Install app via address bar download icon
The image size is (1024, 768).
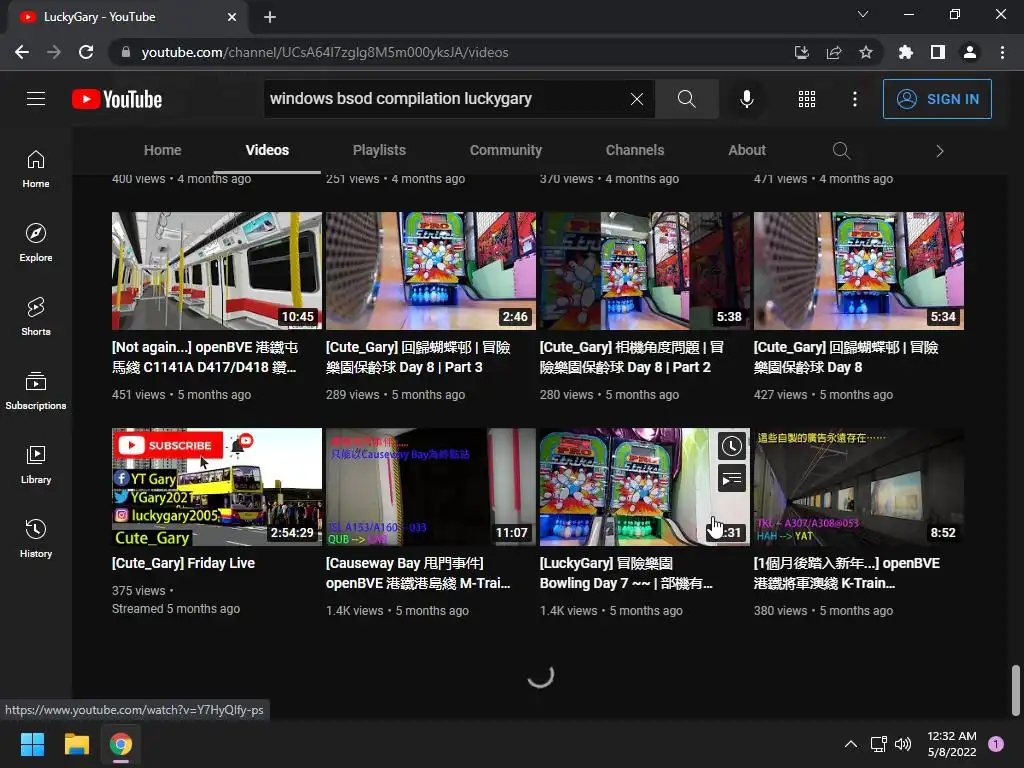click(802, 52)
